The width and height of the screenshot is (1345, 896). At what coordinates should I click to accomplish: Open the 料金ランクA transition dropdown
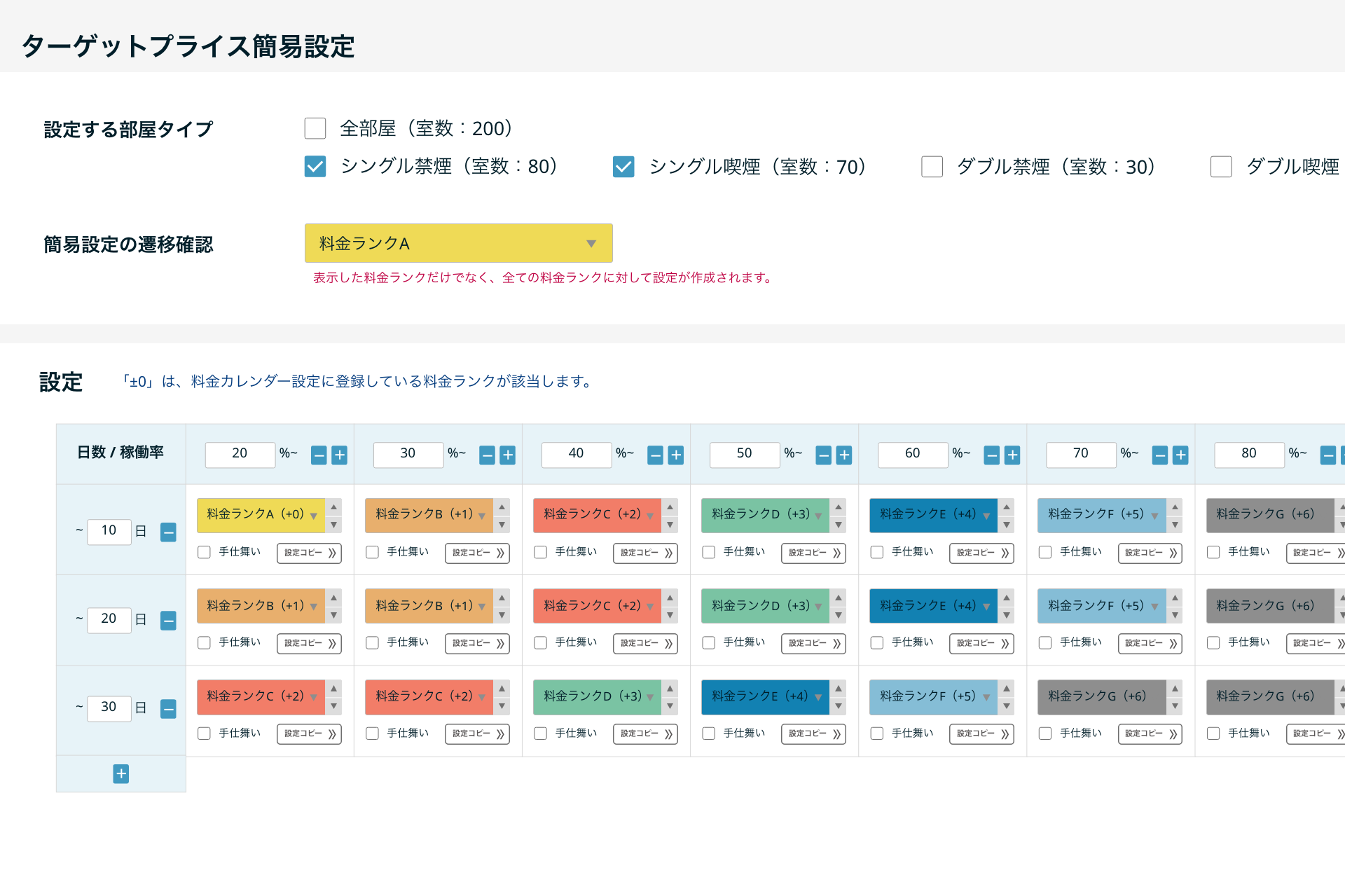(458, 243)
